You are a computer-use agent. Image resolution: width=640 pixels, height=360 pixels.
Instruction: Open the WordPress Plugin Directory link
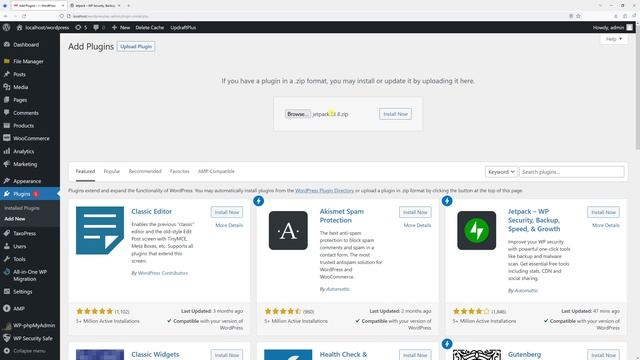tap(324, 191)
